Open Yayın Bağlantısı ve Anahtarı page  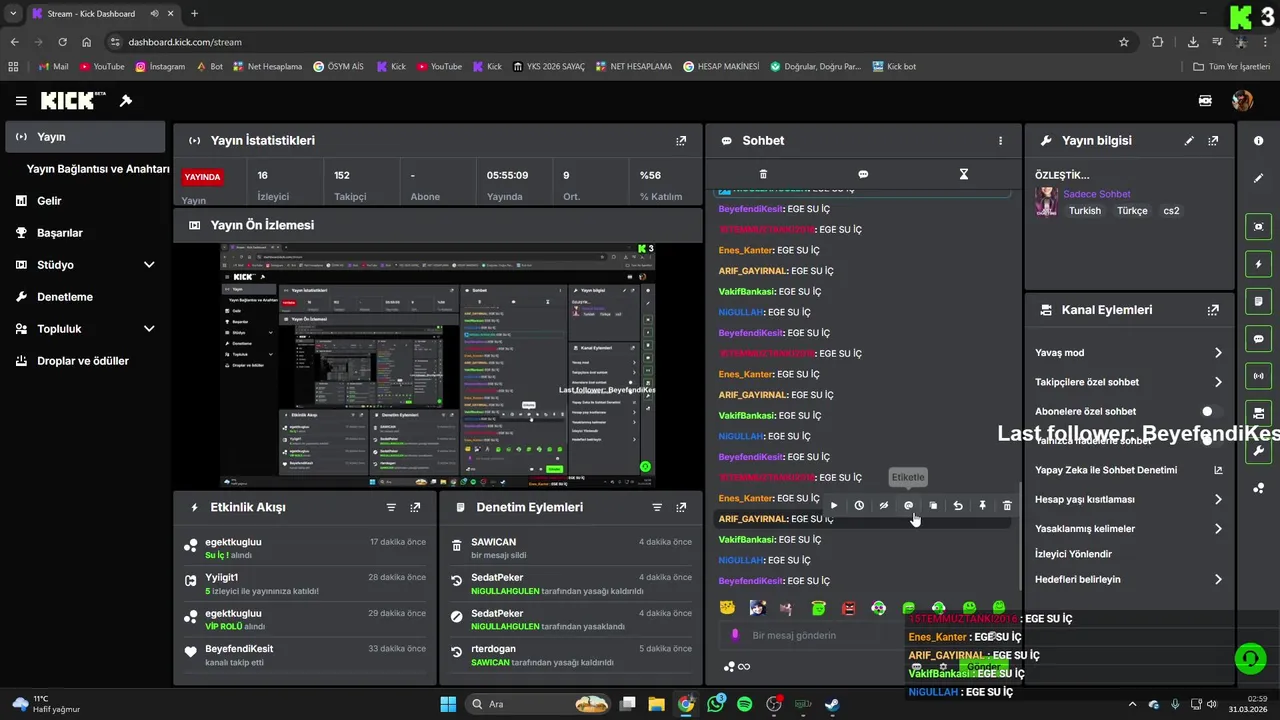coord(98,169)
